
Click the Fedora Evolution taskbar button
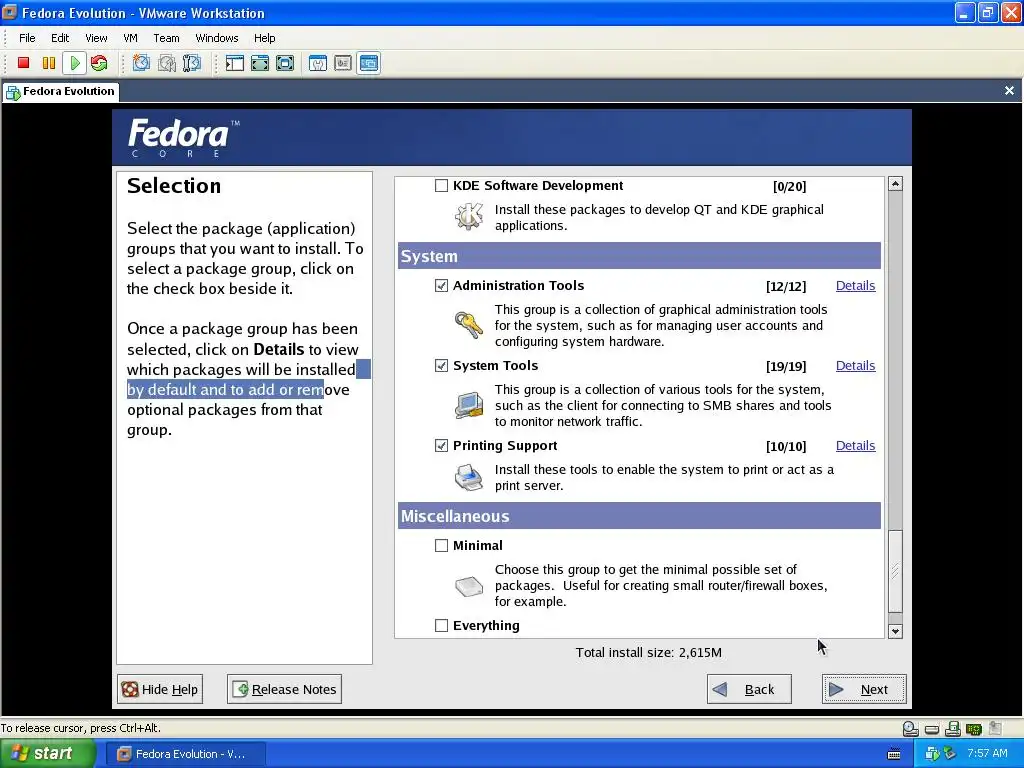coord(185,754)
